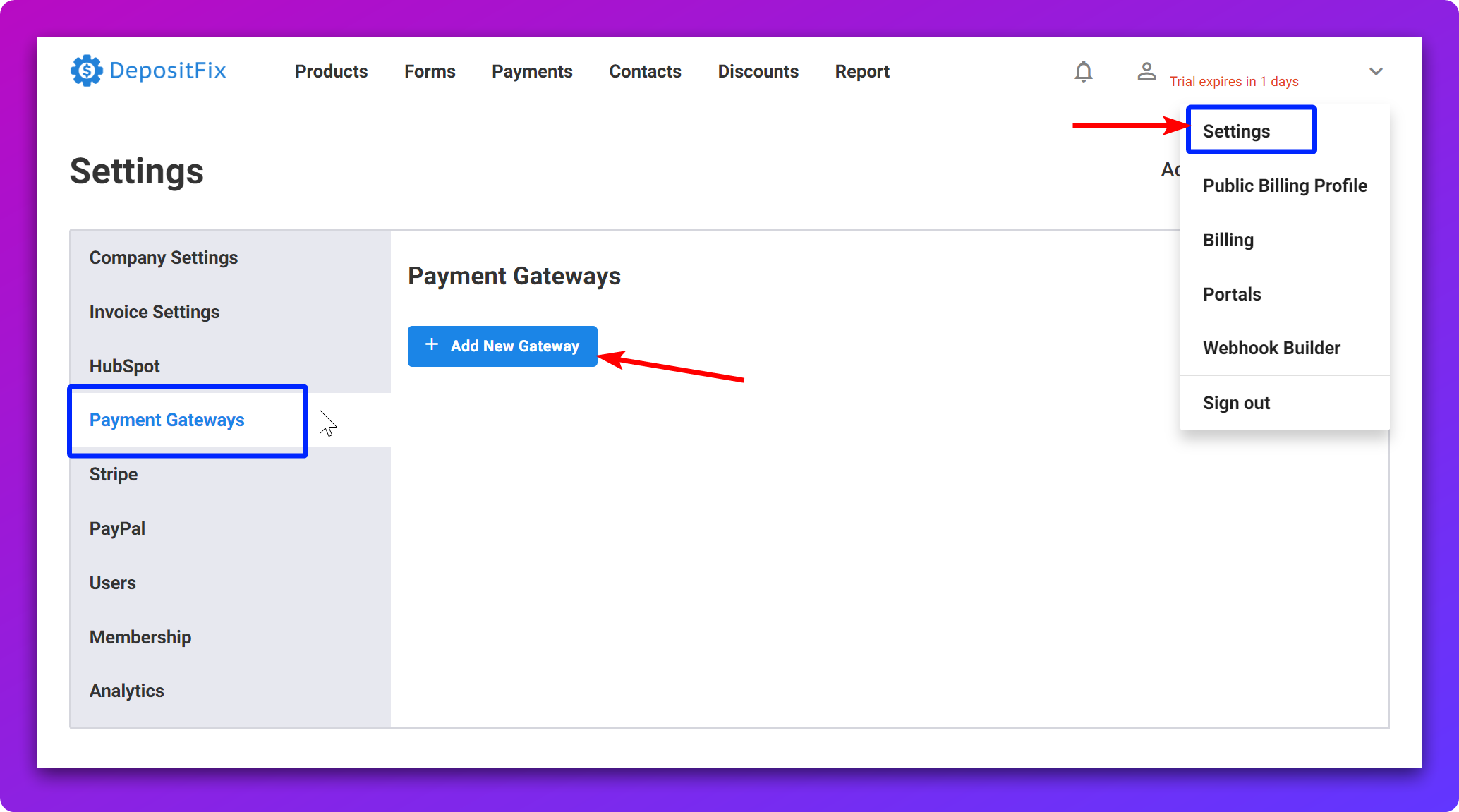Click the Trial expires in 1 days notice

[1234, 81]
